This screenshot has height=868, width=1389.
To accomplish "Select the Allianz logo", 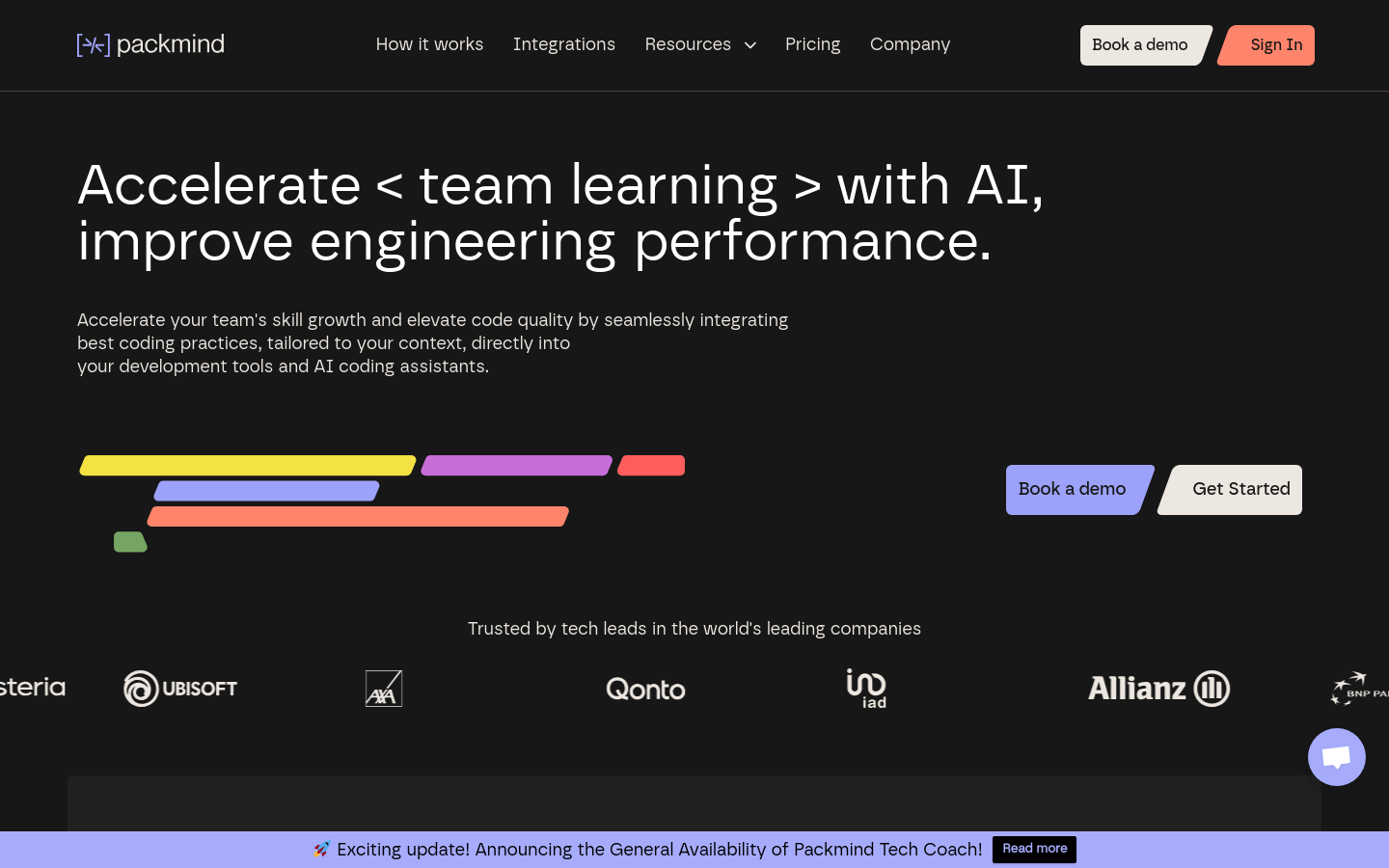I will pos(1158,688).
